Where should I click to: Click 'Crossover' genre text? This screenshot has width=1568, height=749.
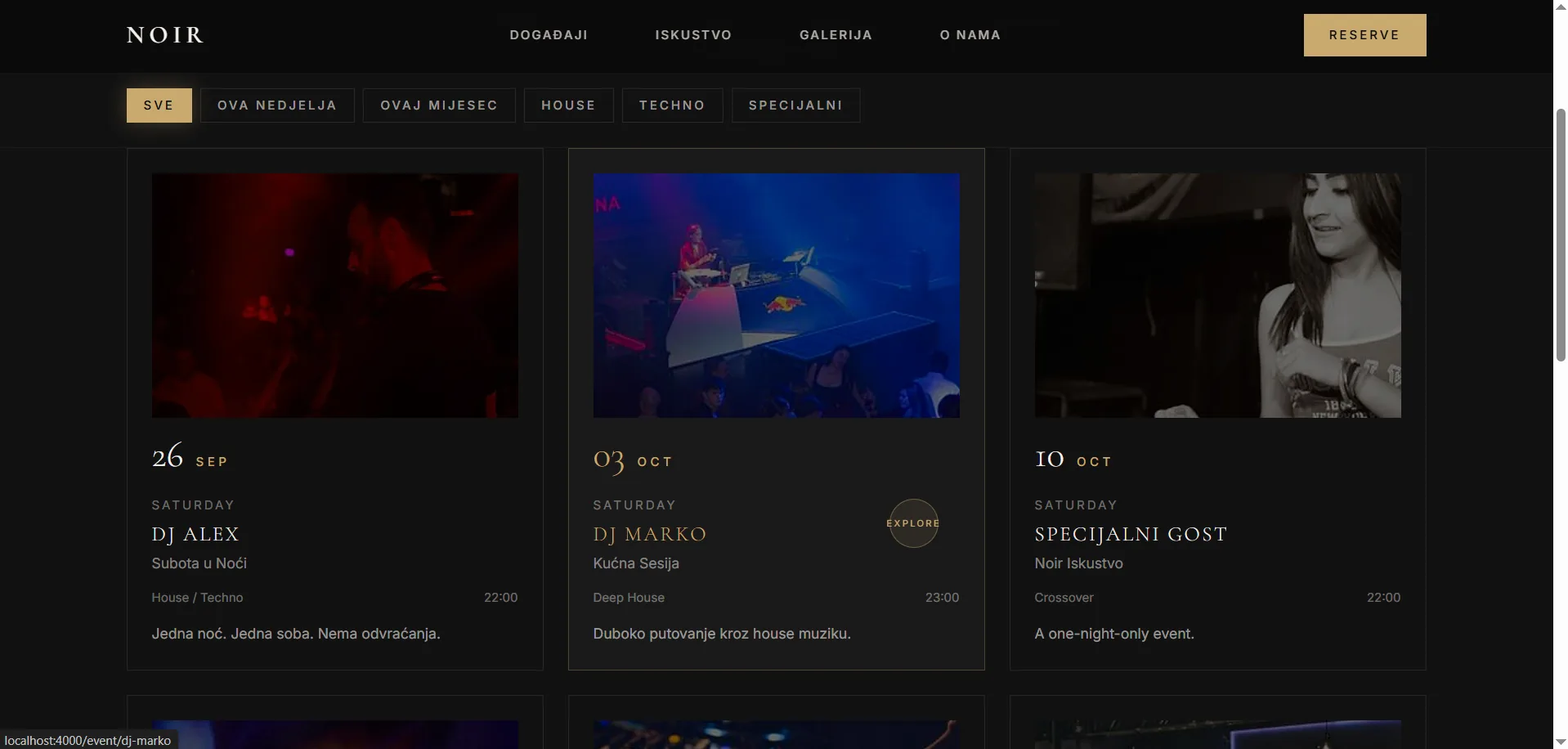click(x=1064, y=598)
